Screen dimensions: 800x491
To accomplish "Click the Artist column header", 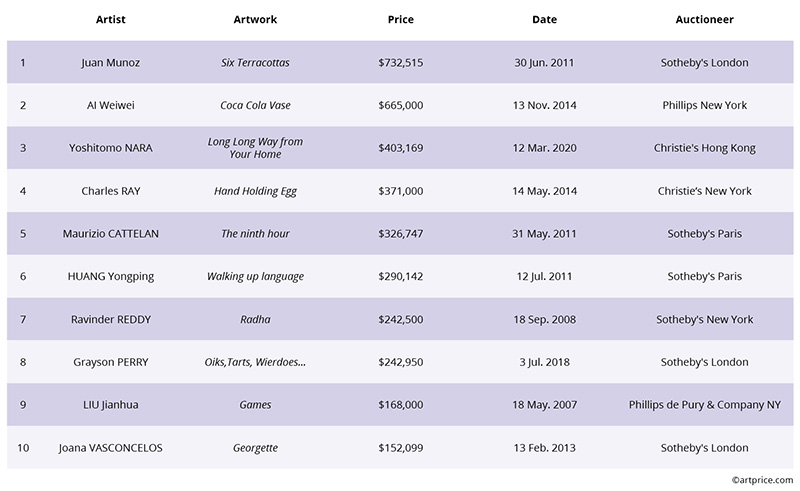I will coord(110,19).
